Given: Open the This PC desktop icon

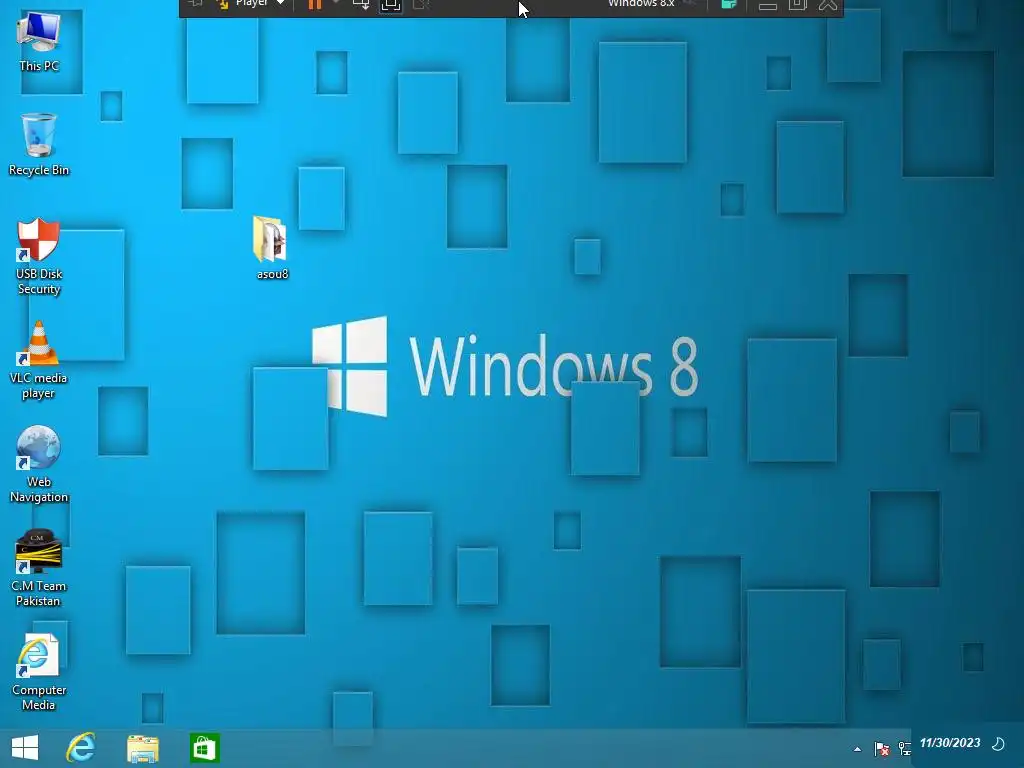Looking at the screenshot, I should point(39,42).
